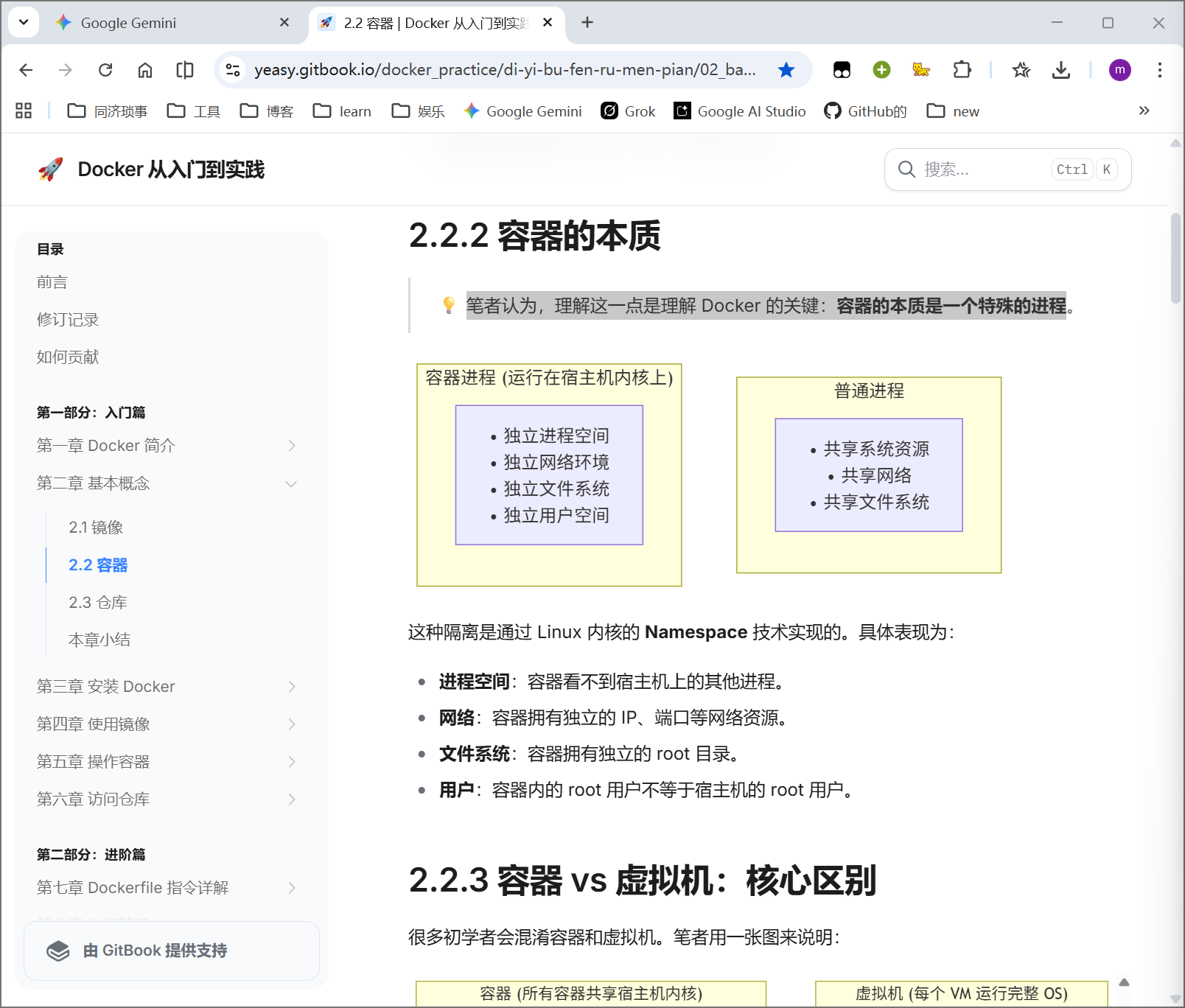Open the GitHub bookmark folder
This screenshot has height=1008, width=1185.
(864, 111)
